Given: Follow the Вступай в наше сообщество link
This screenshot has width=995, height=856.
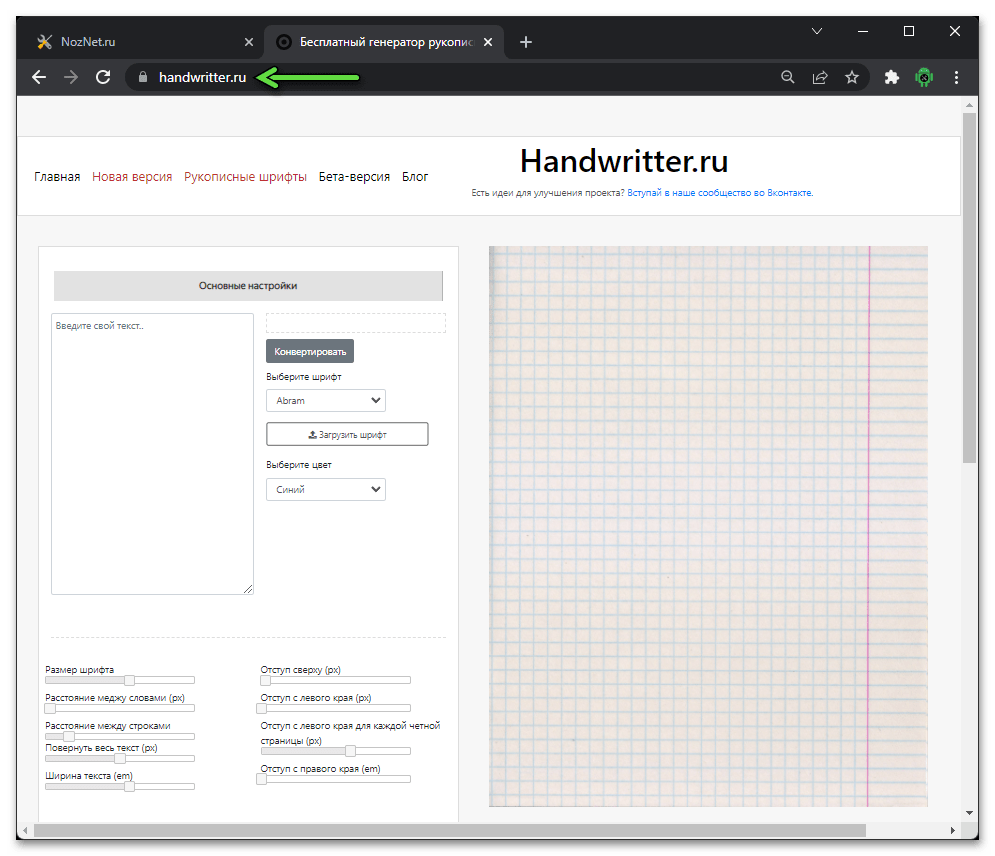Looking at the screenshot, I should 719,193.
